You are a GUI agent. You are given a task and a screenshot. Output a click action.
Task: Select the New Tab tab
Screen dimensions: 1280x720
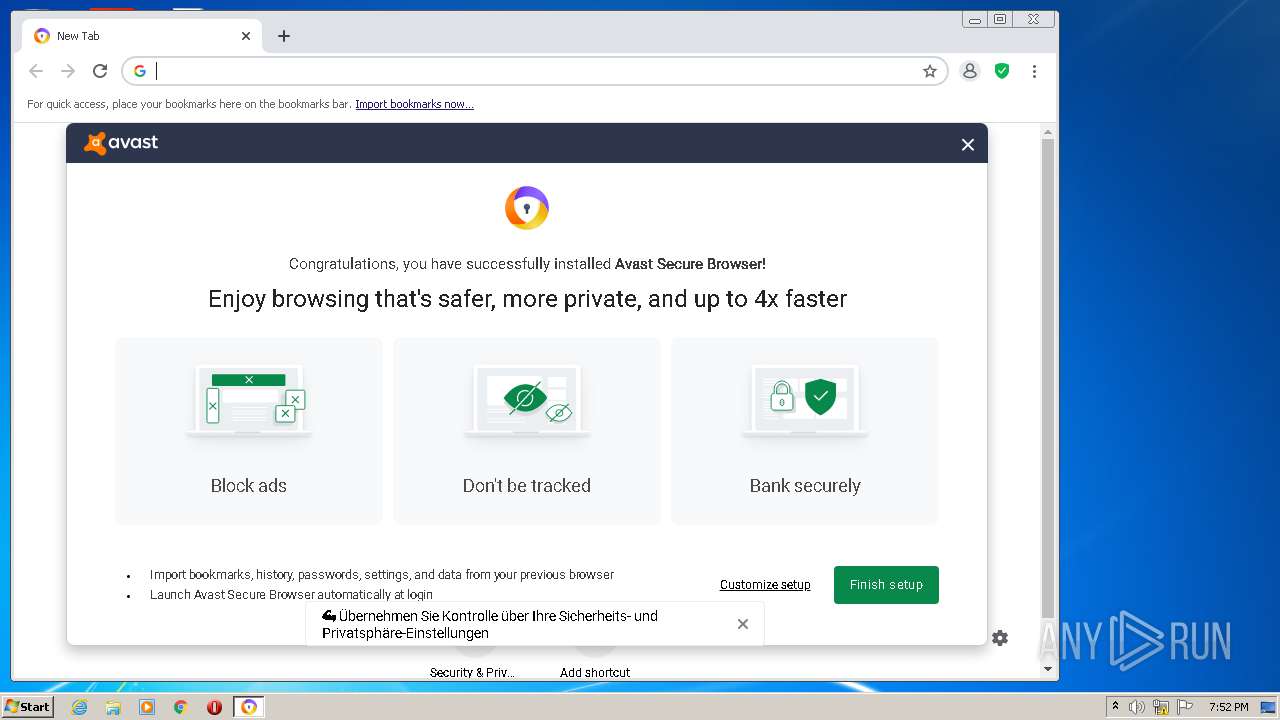click(142, 36)
